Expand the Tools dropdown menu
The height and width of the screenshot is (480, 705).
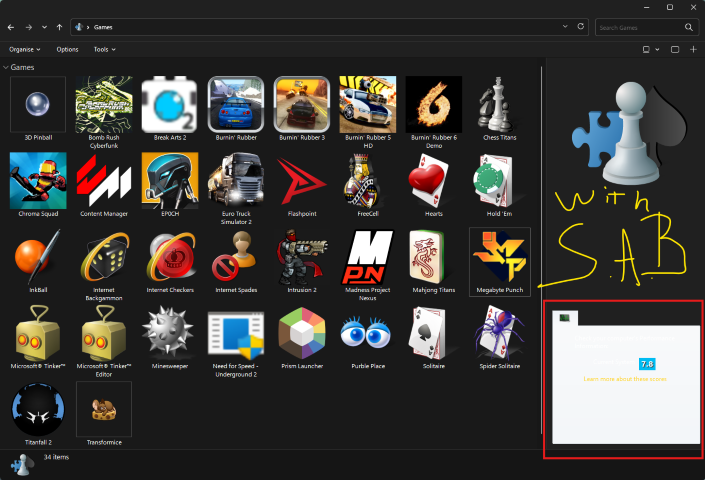(103, 49)
